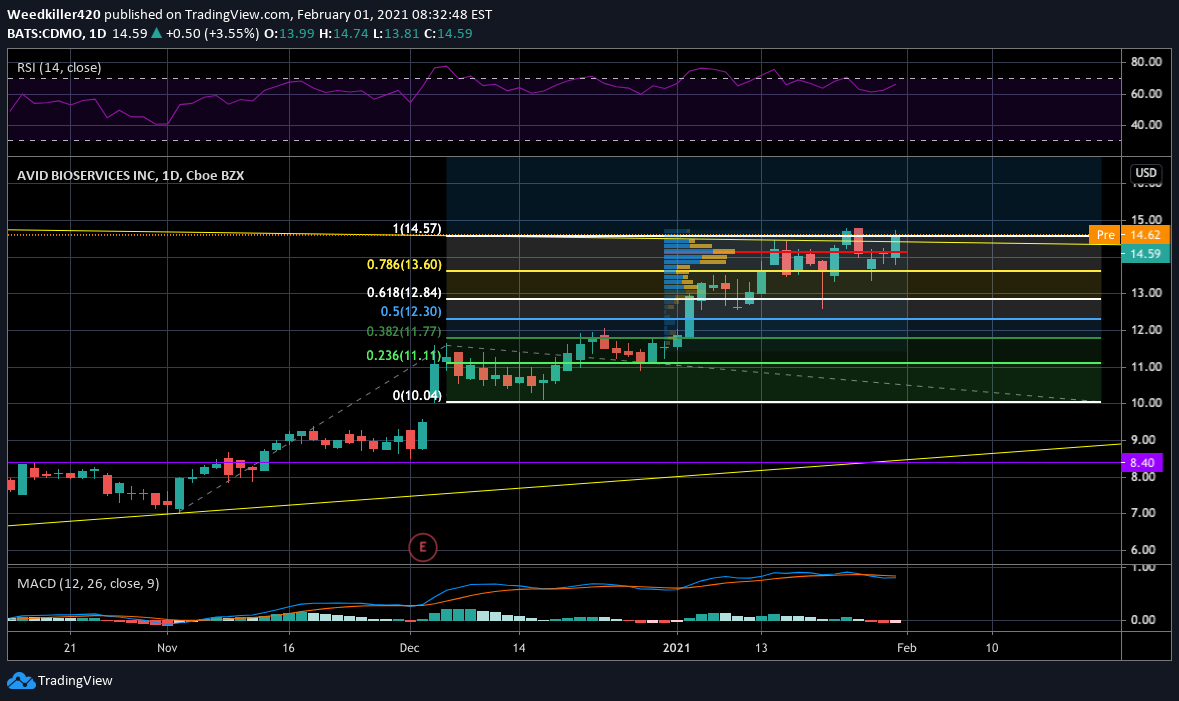Select the orange Pre-market session badge

point(1105,235)
